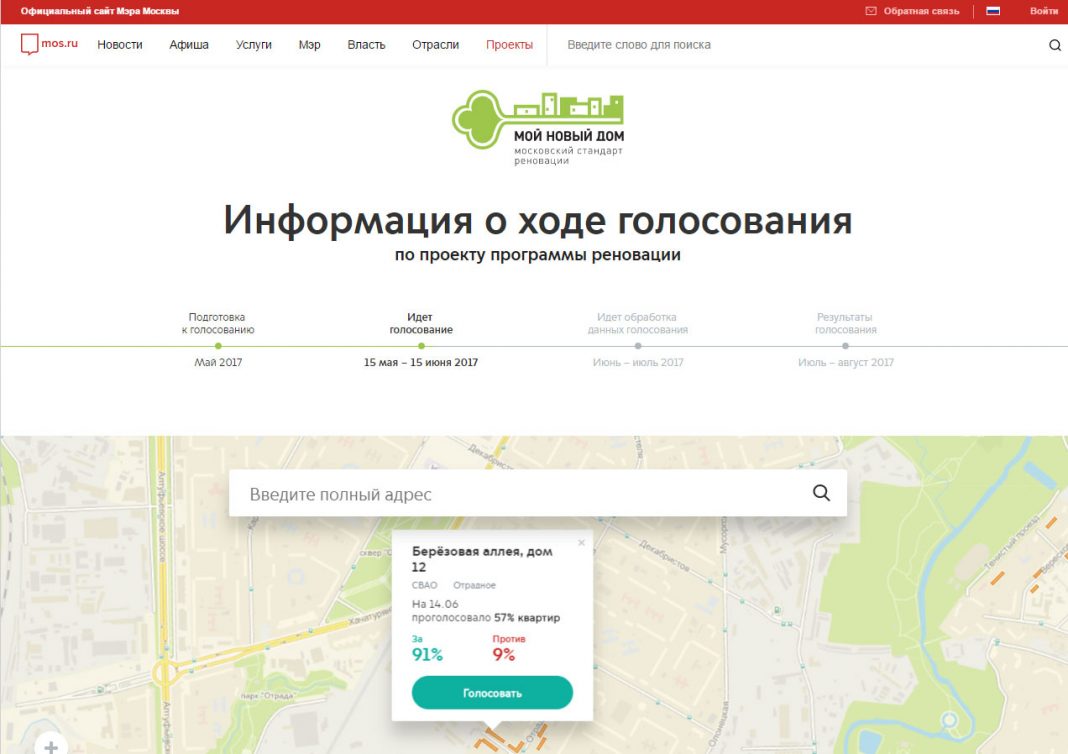Click the search icon in address field

[821, 493]
